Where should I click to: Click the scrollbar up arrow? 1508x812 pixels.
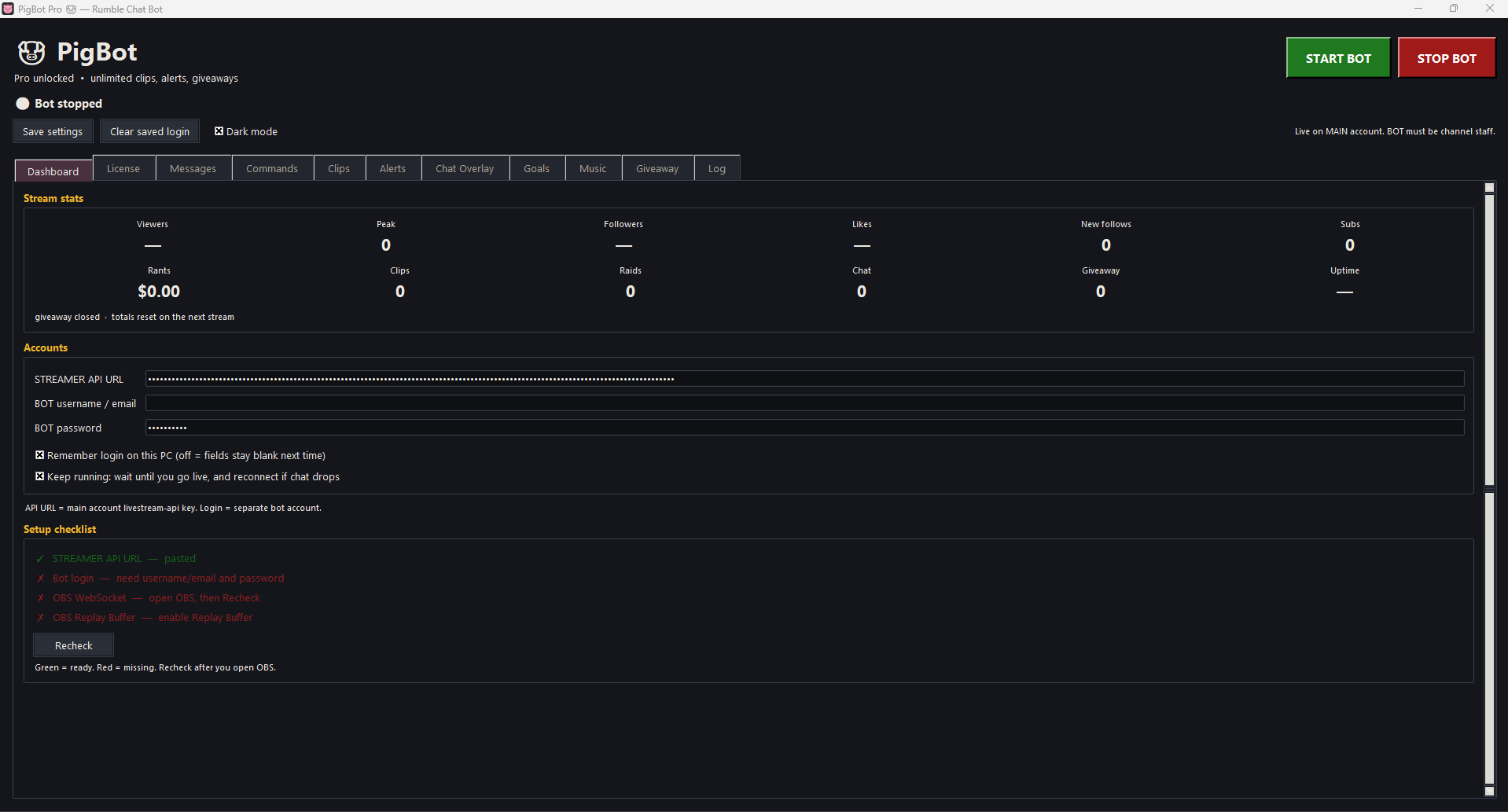coord(1489,188)
